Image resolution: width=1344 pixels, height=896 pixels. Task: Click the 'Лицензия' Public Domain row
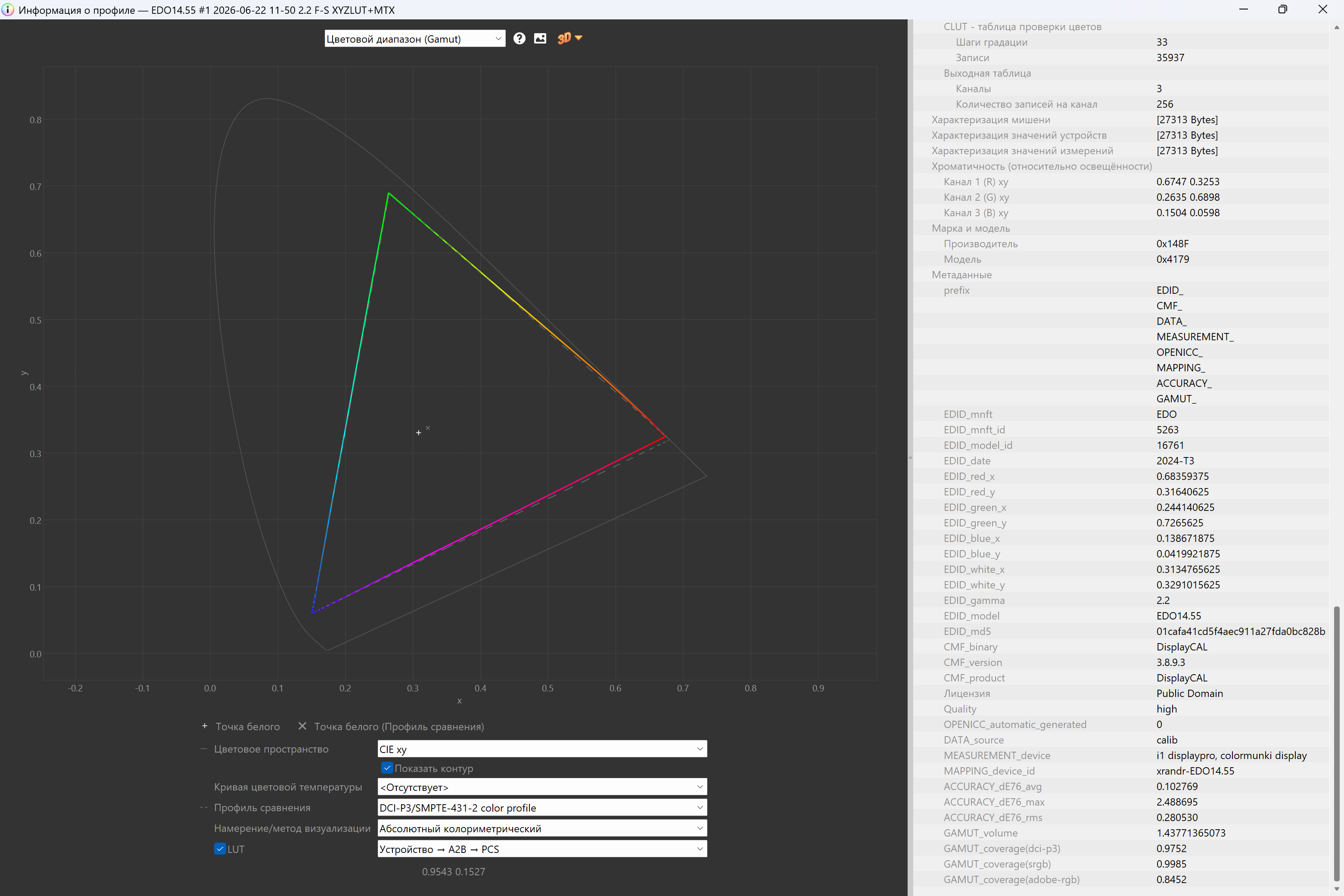pyautogui.click(x=1121, y=693)
